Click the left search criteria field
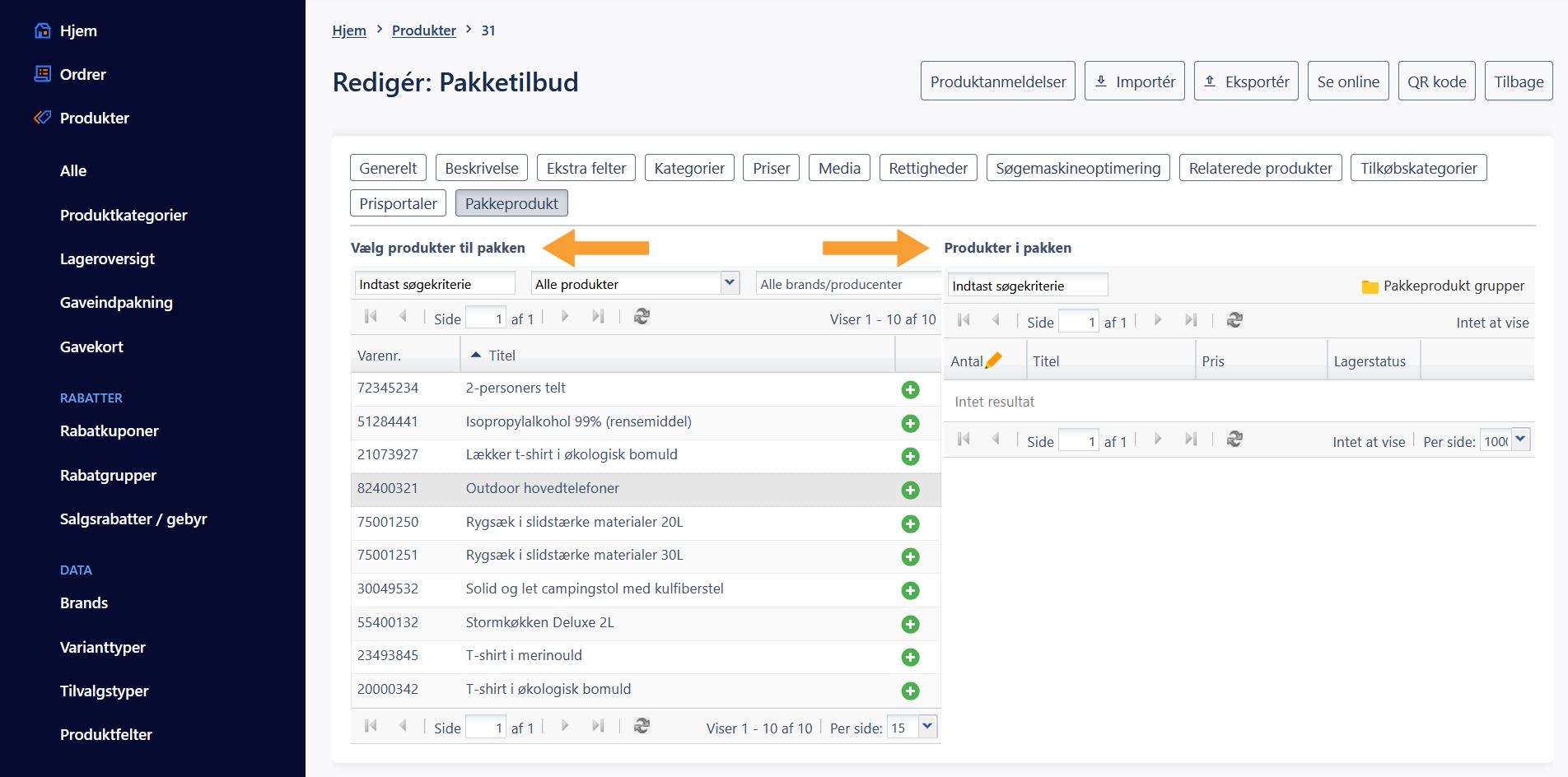This screenshot has width=1568, height=777. 434,284
